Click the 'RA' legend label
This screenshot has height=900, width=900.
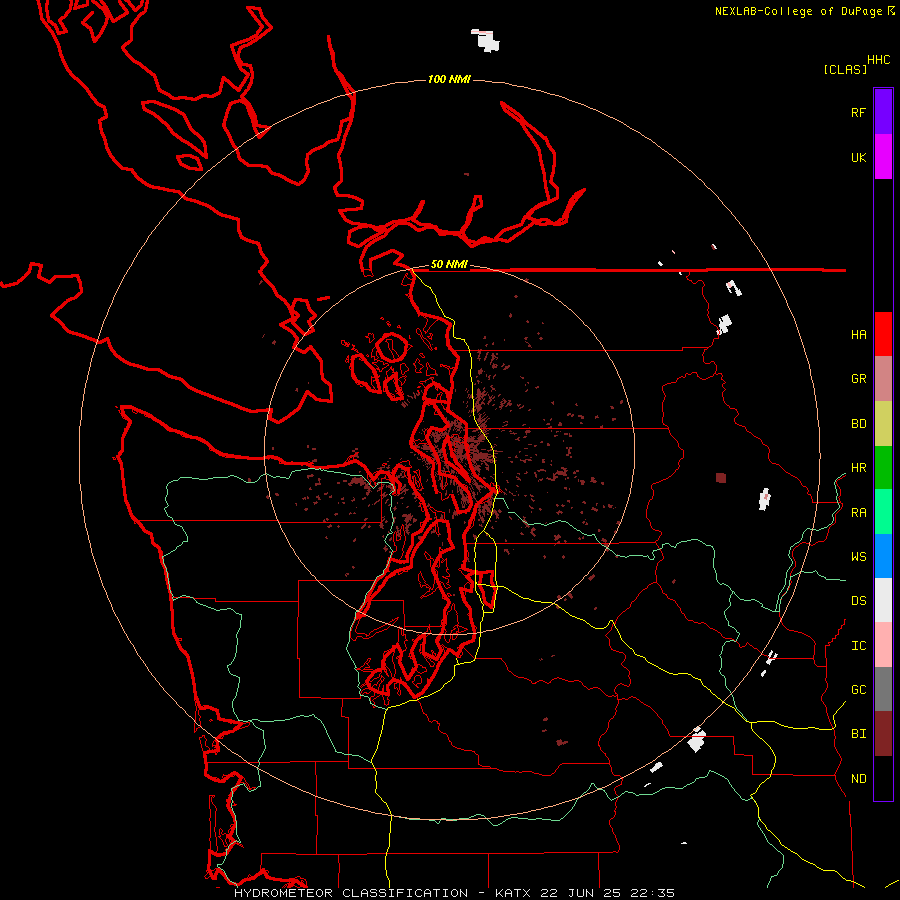[858, 513]
